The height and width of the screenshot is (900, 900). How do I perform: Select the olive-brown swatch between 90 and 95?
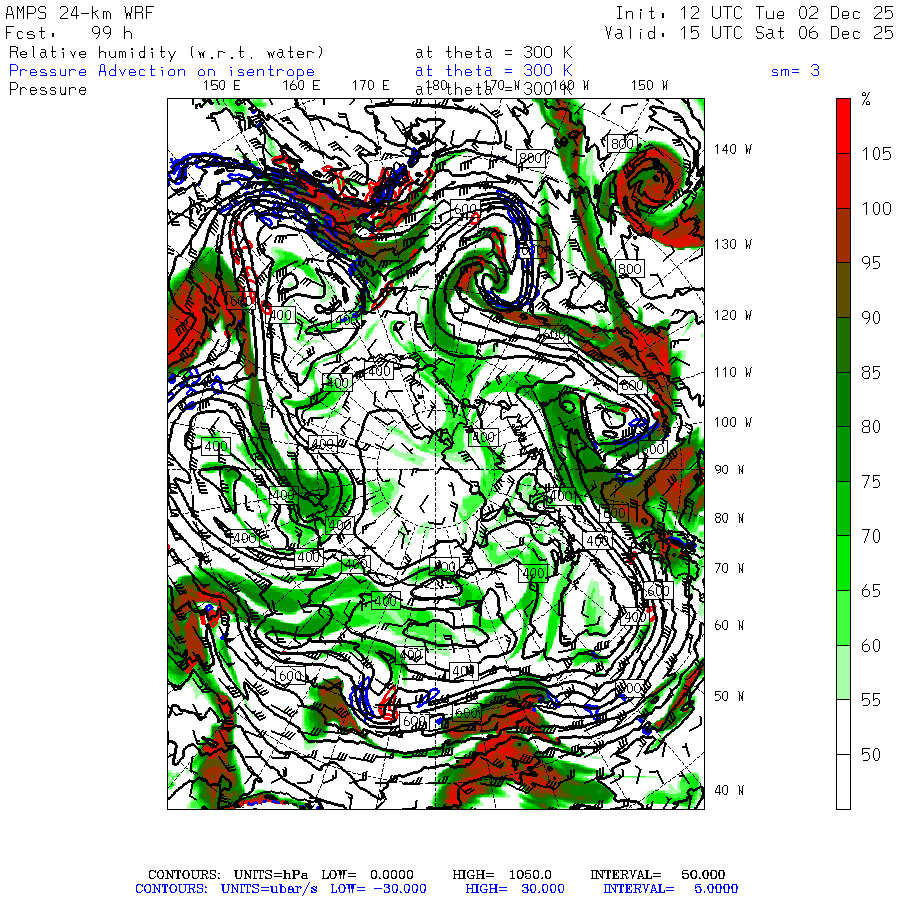843,290
